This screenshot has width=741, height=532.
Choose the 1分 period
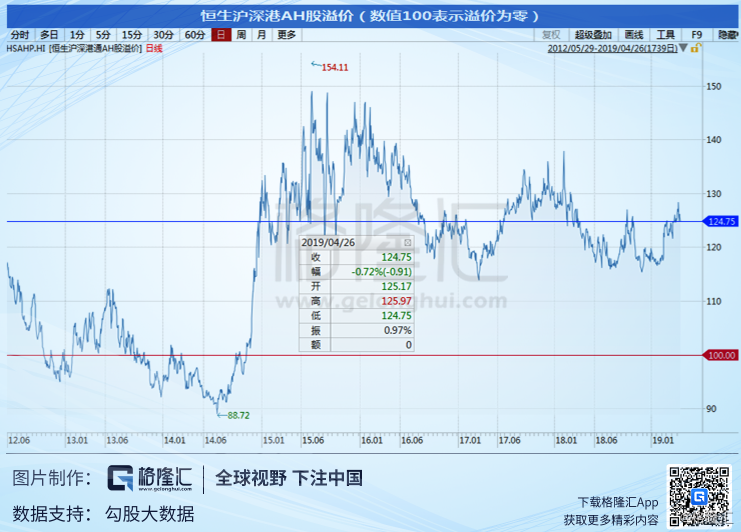click(x=77, y=35)
